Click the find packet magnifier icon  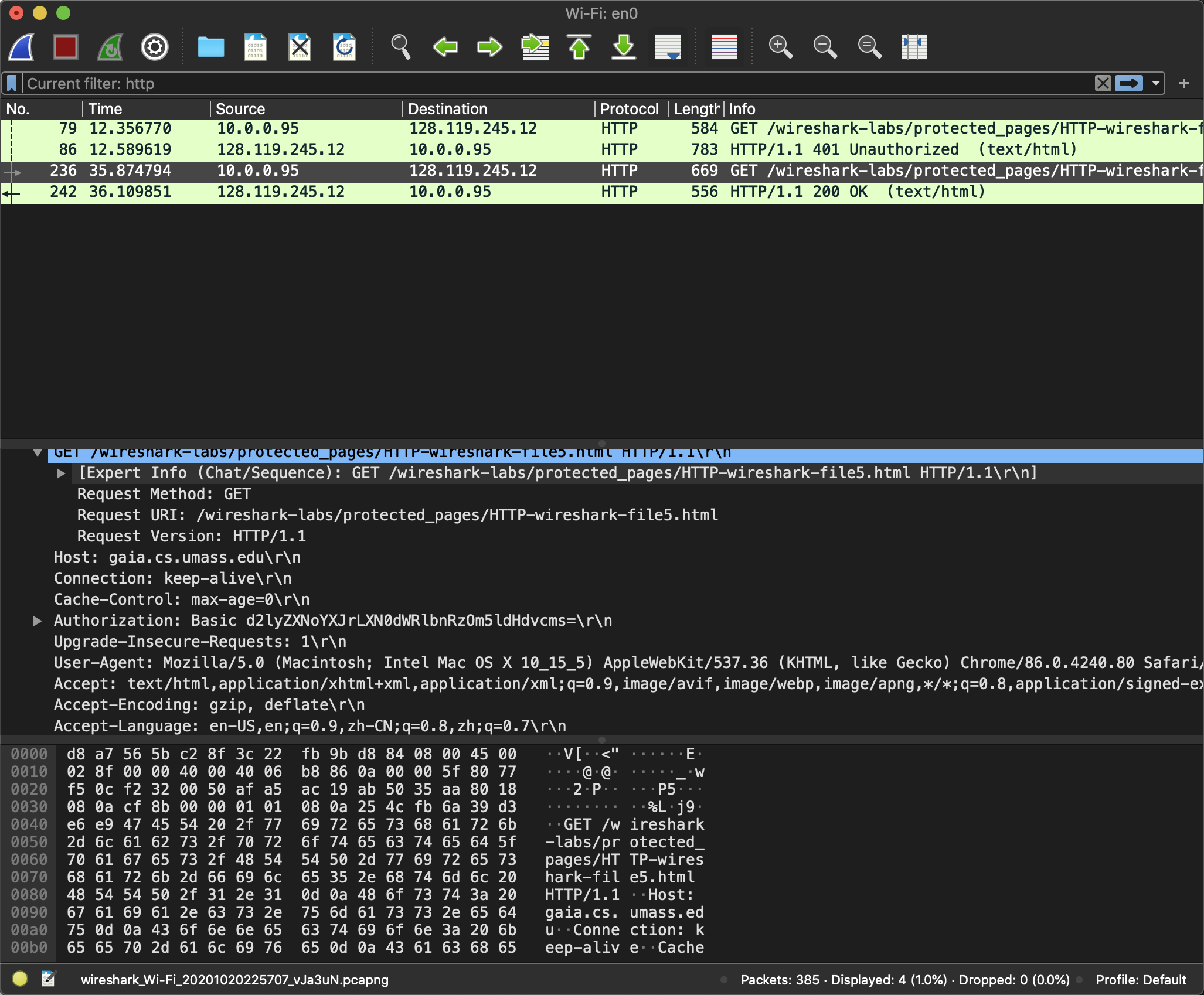401,47
